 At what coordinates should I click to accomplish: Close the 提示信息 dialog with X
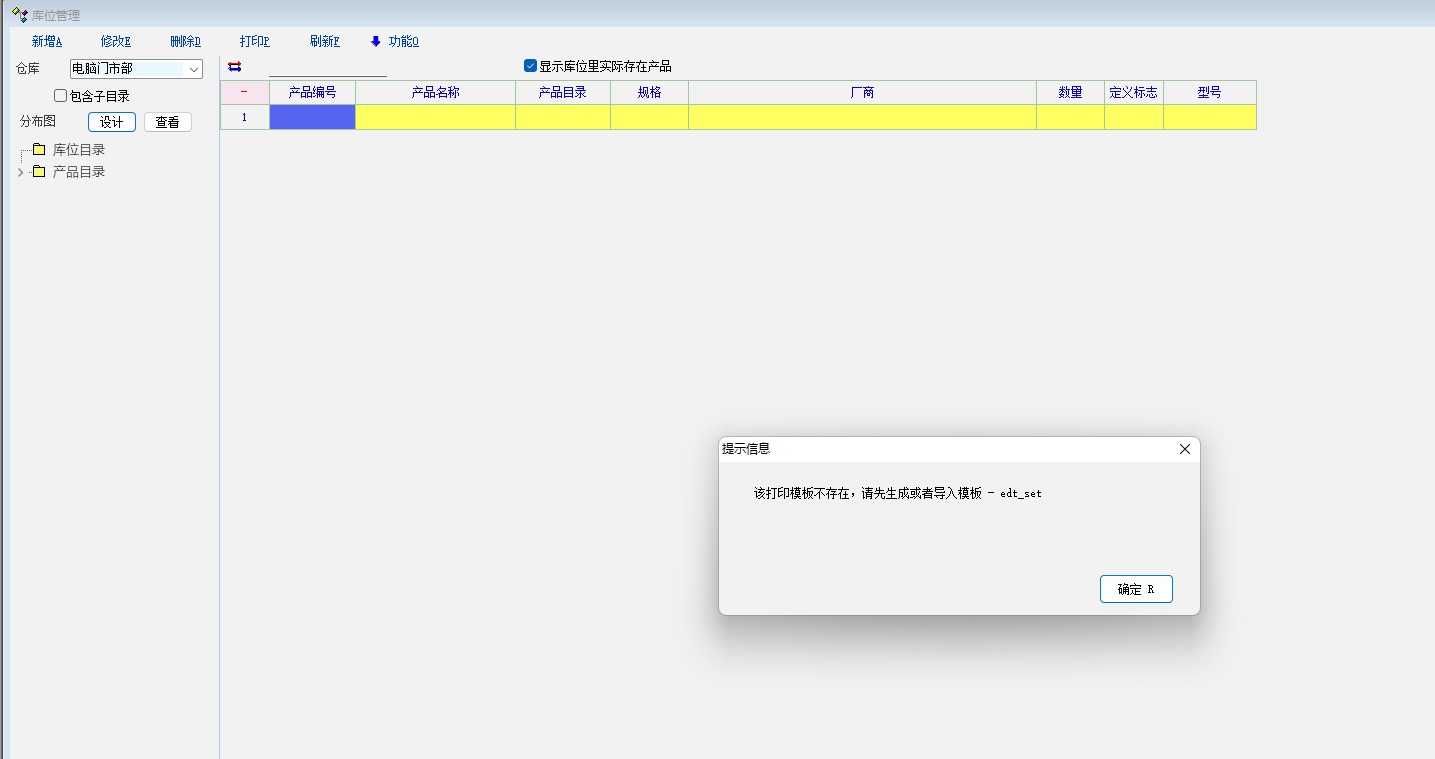(1185, 449)
